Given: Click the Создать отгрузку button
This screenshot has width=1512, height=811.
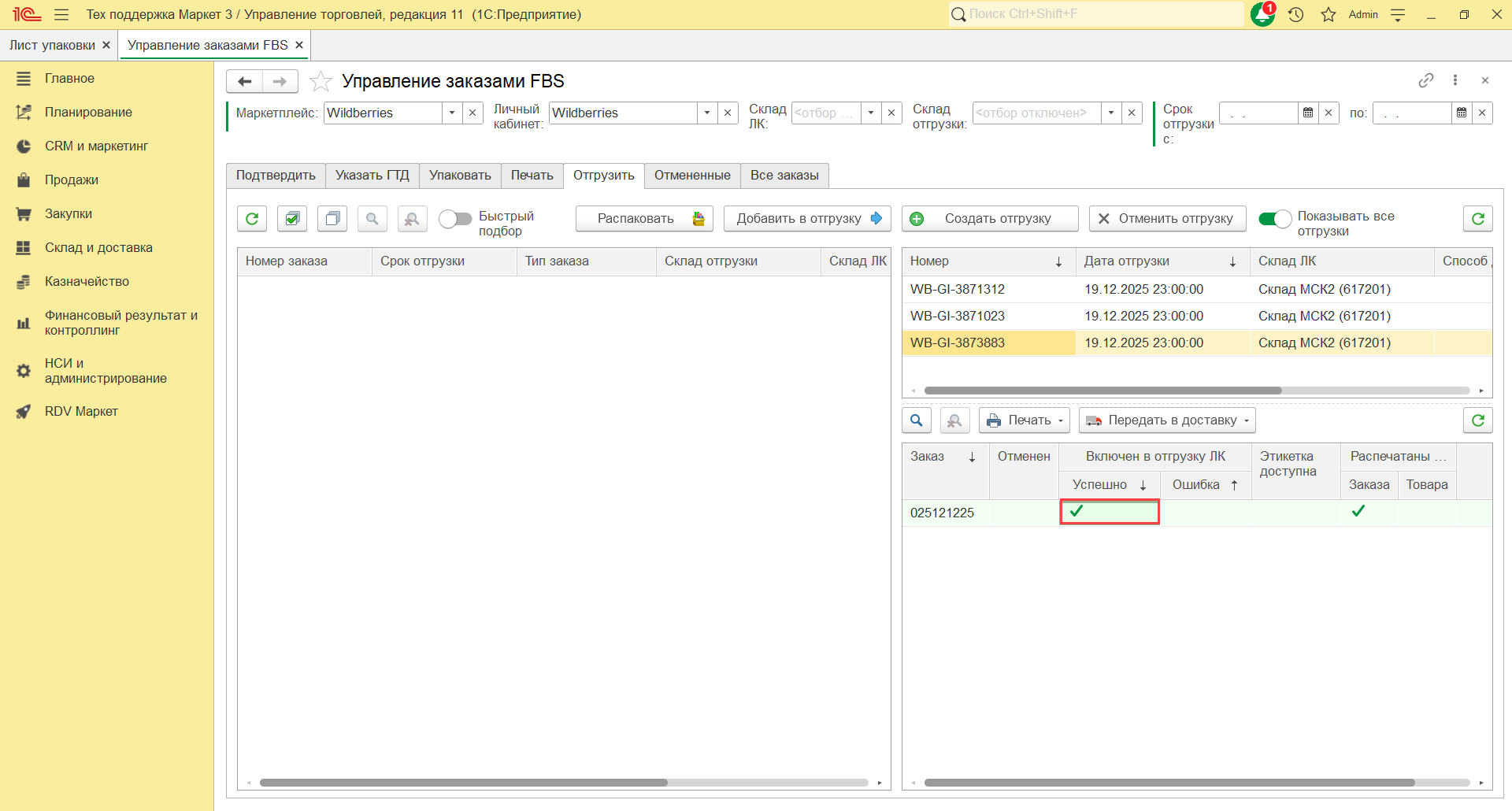Looking at the screenshot, I should coord(990,218).
